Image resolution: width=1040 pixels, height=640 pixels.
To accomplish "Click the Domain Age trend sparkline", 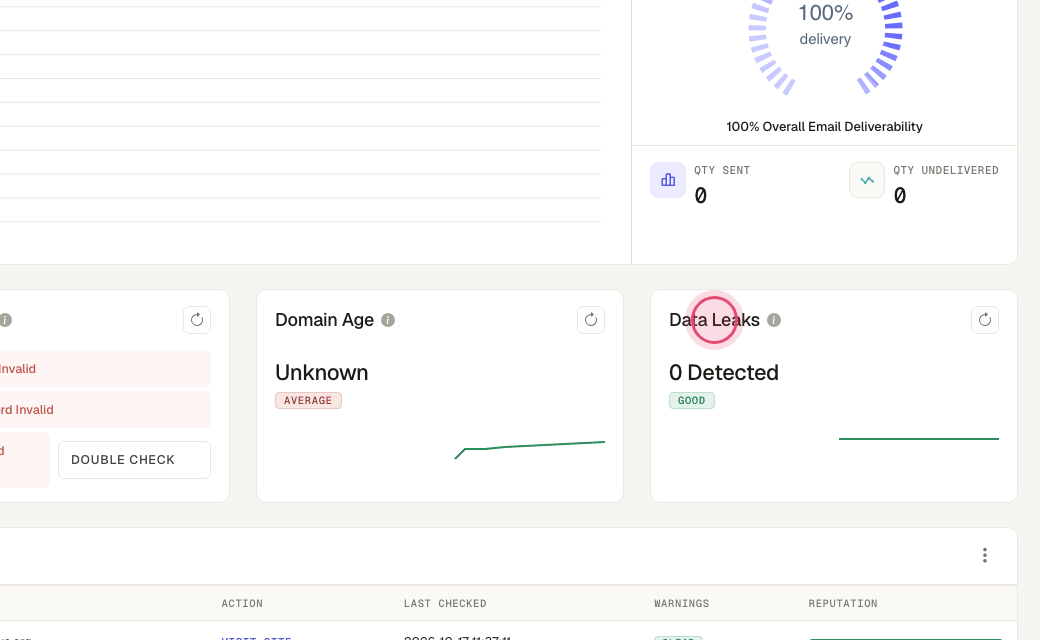I will tap(529, 449).
